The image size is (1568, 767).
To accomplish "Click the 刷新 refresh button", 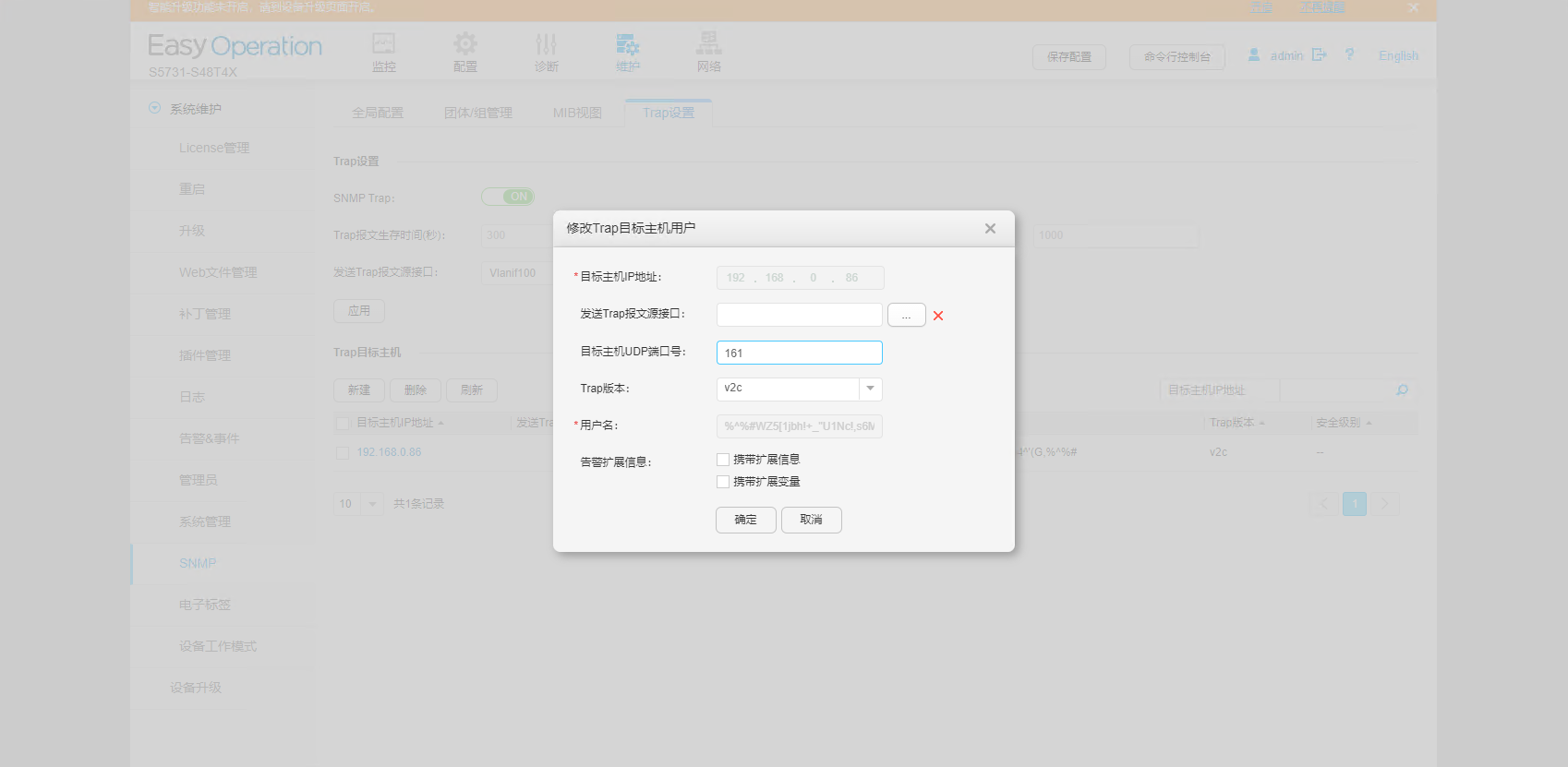I will coord(472,390).
